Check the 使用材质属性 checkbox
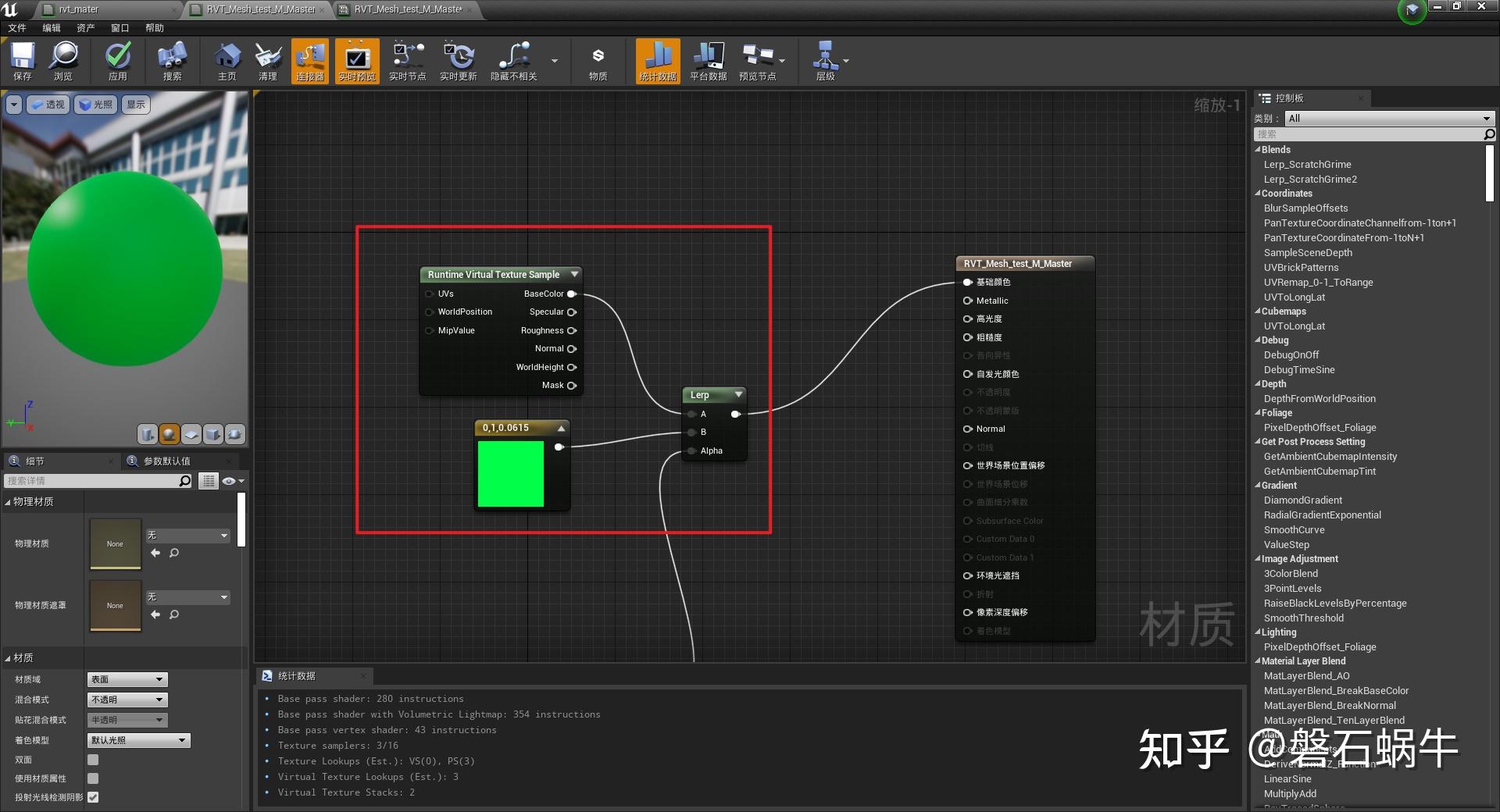The width and height of the screenshot is (1500, 812). tap(93, 778)
